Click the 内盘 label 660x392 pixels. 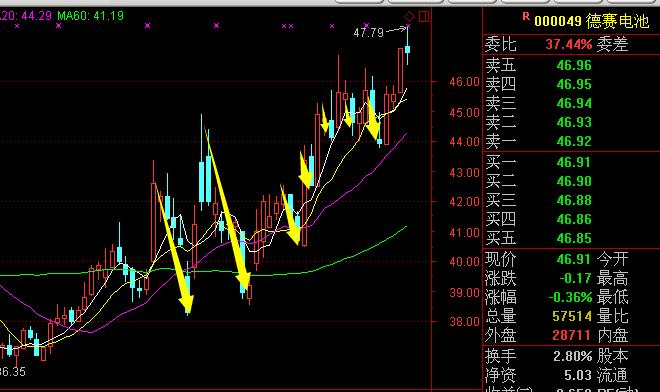click(612, 335)
